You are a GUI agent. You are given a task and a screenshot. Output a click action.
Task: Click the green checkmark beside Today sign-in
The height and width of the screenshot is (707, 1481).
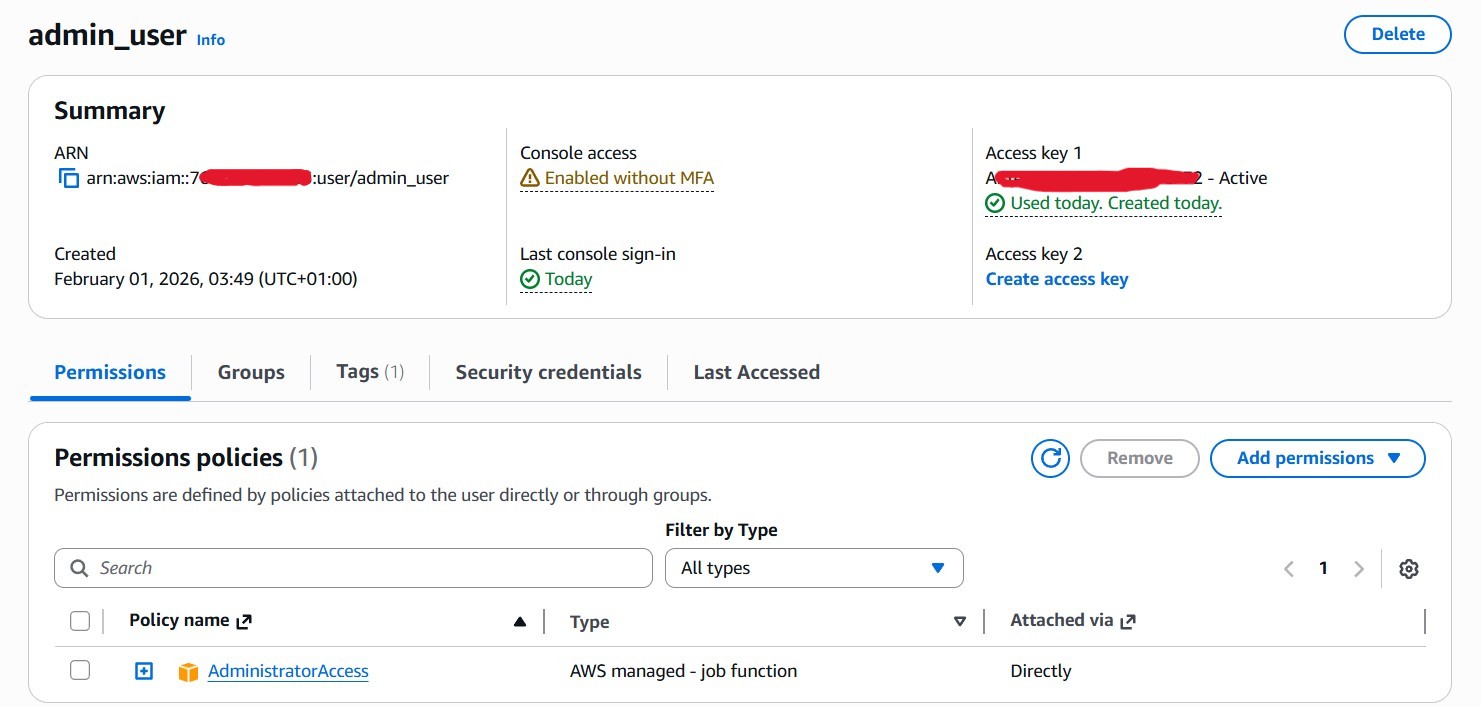(x=530, y=279)
